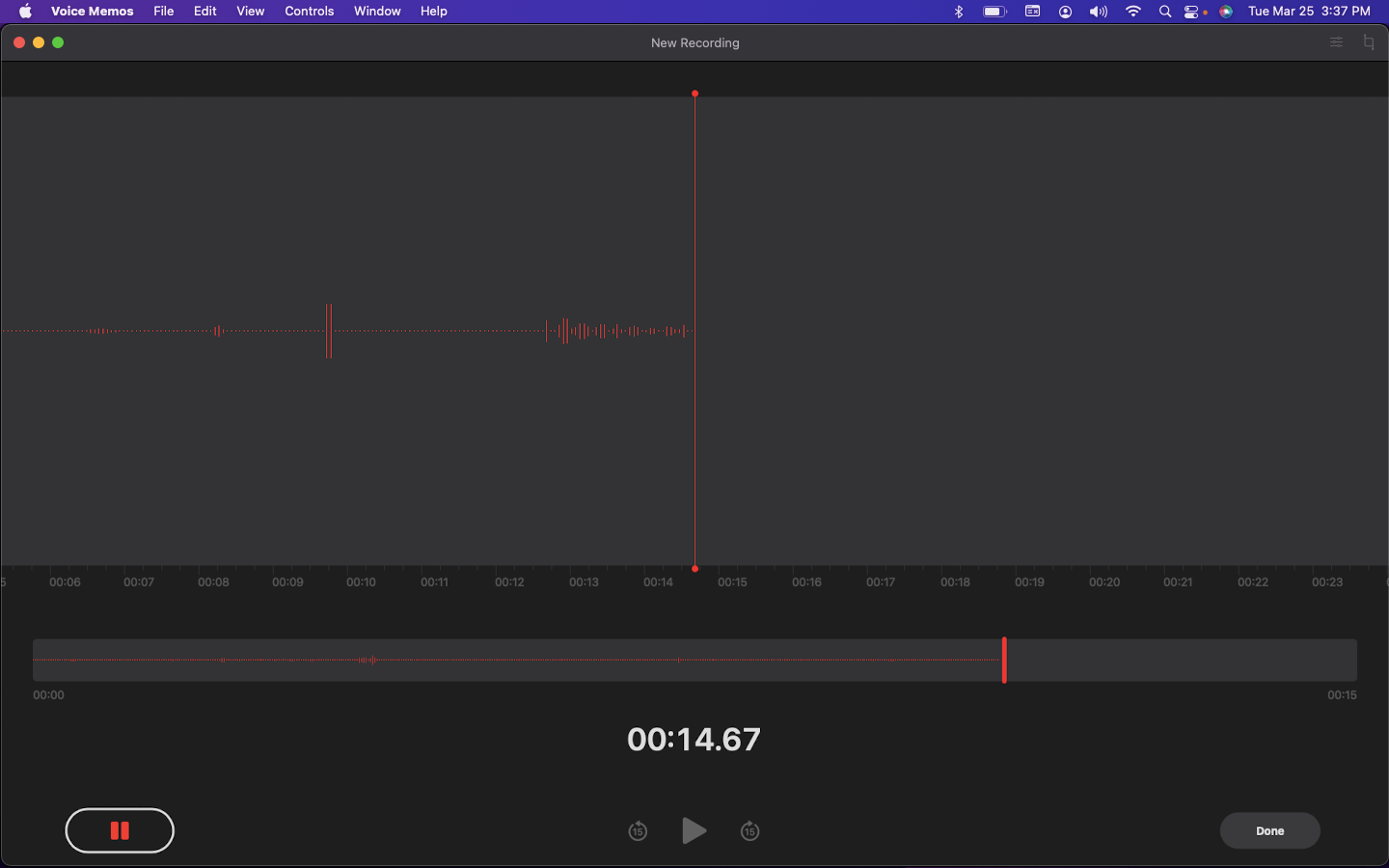Click the Done button

point(1269,830)
